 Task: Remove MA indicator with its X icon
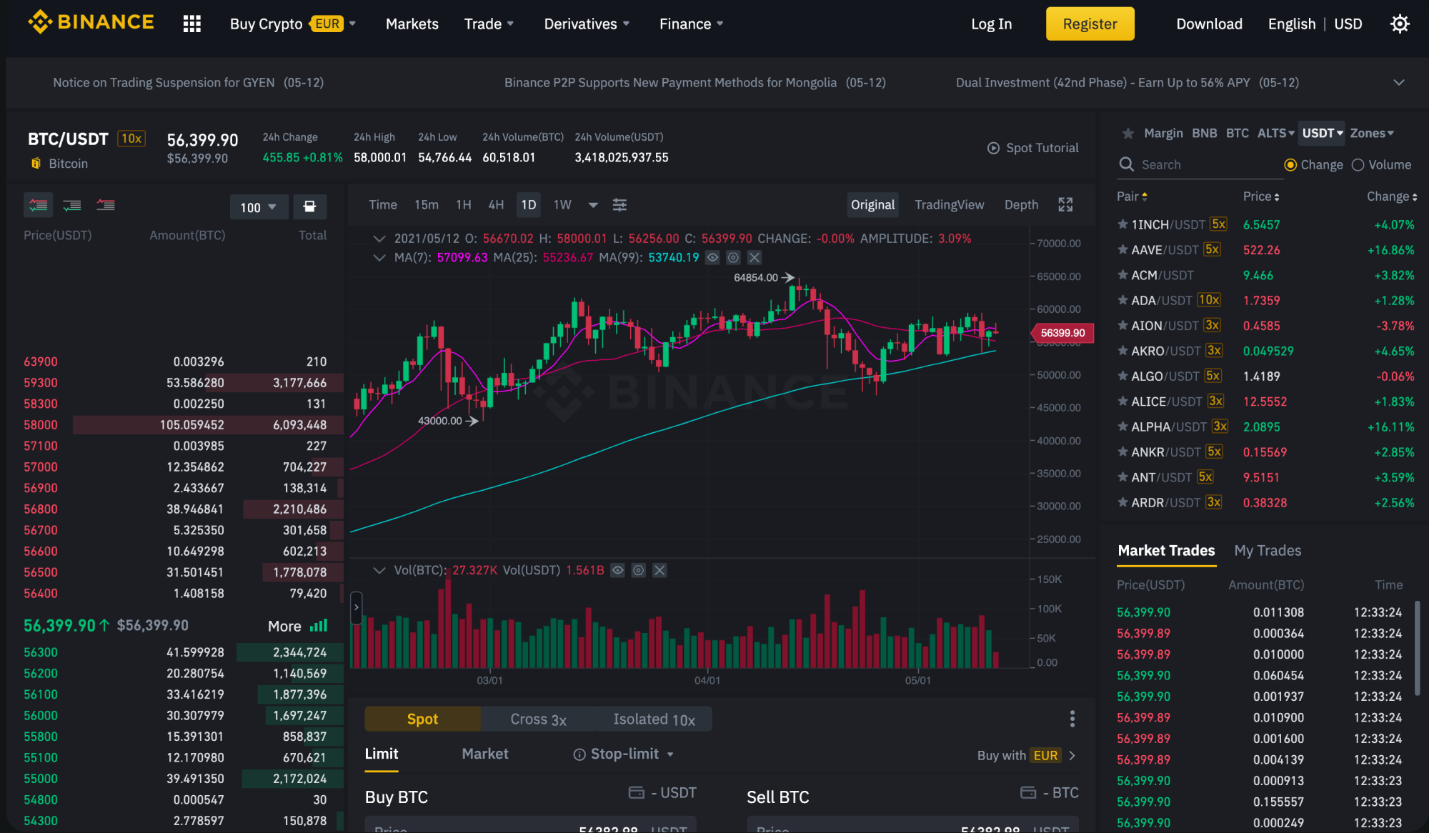tap(755, 257)
